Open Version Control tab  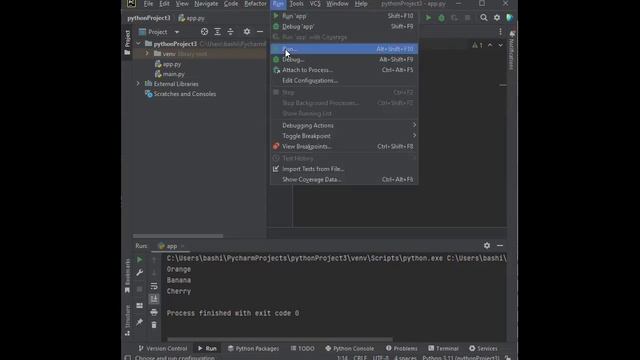tap(162, 349)
